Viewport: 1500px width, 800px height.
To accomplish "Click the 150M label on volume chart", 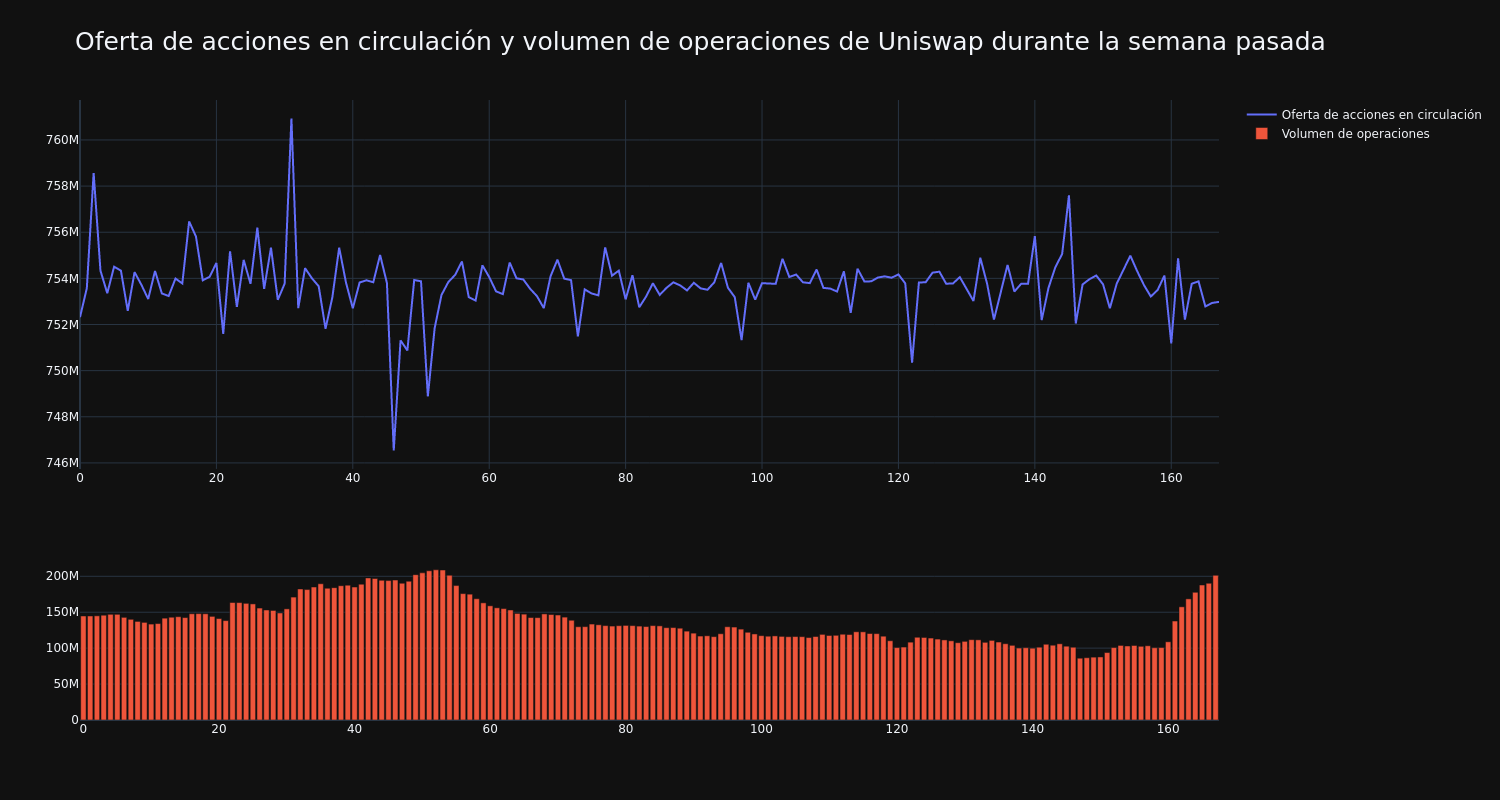I will [62, 612].
